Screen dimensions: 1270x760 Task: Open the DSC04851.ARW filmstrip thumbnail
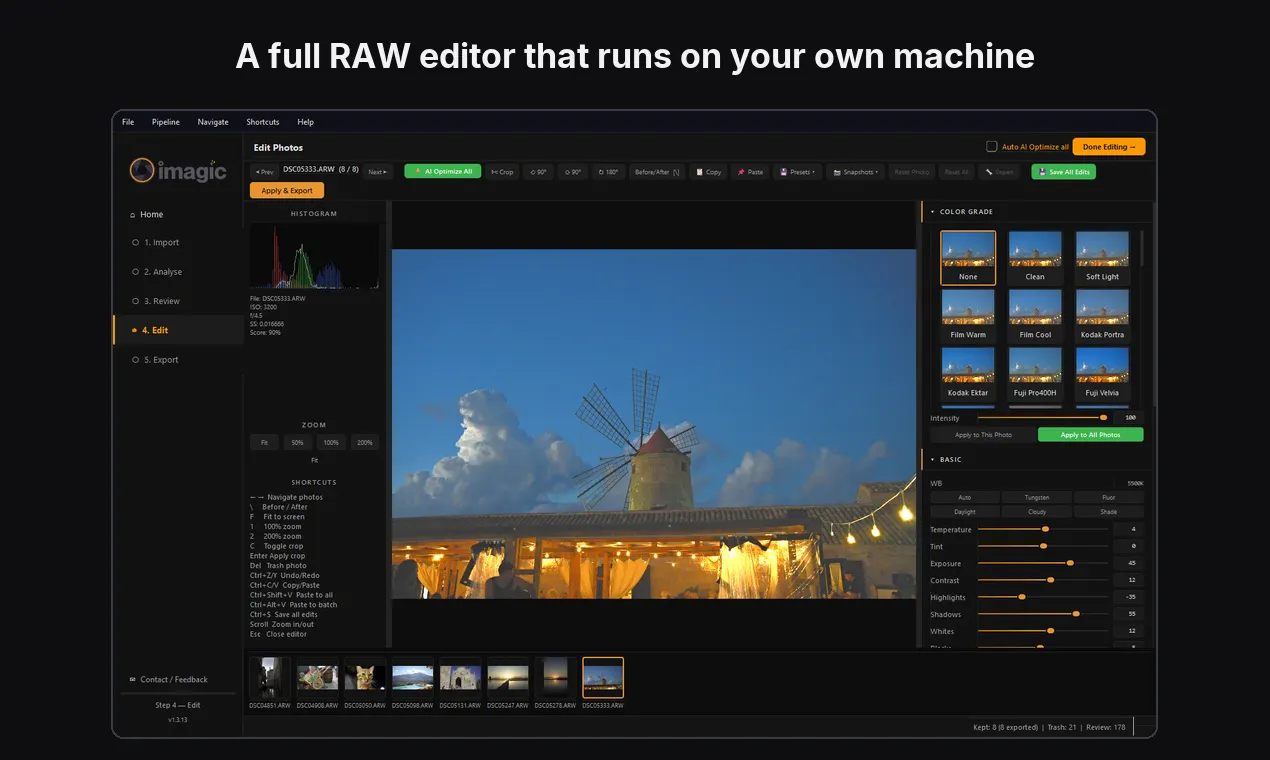(x=270, y=678)
